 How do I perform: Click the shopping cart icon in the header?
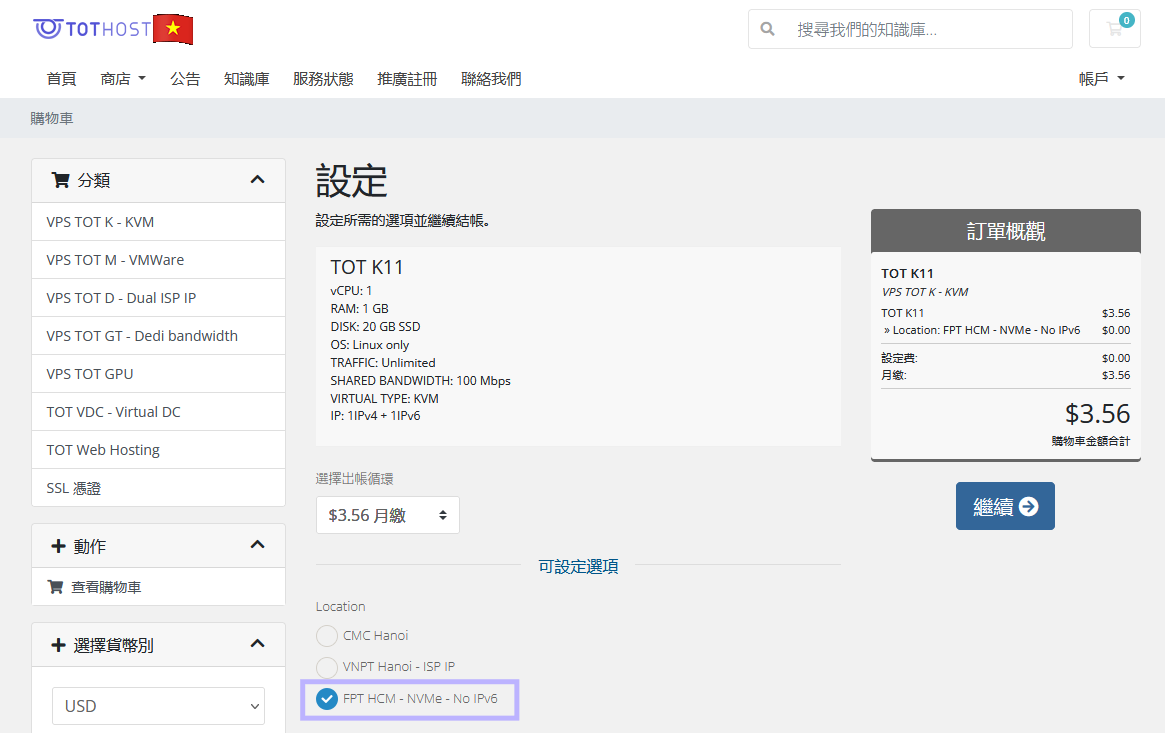click(1114, 29)
